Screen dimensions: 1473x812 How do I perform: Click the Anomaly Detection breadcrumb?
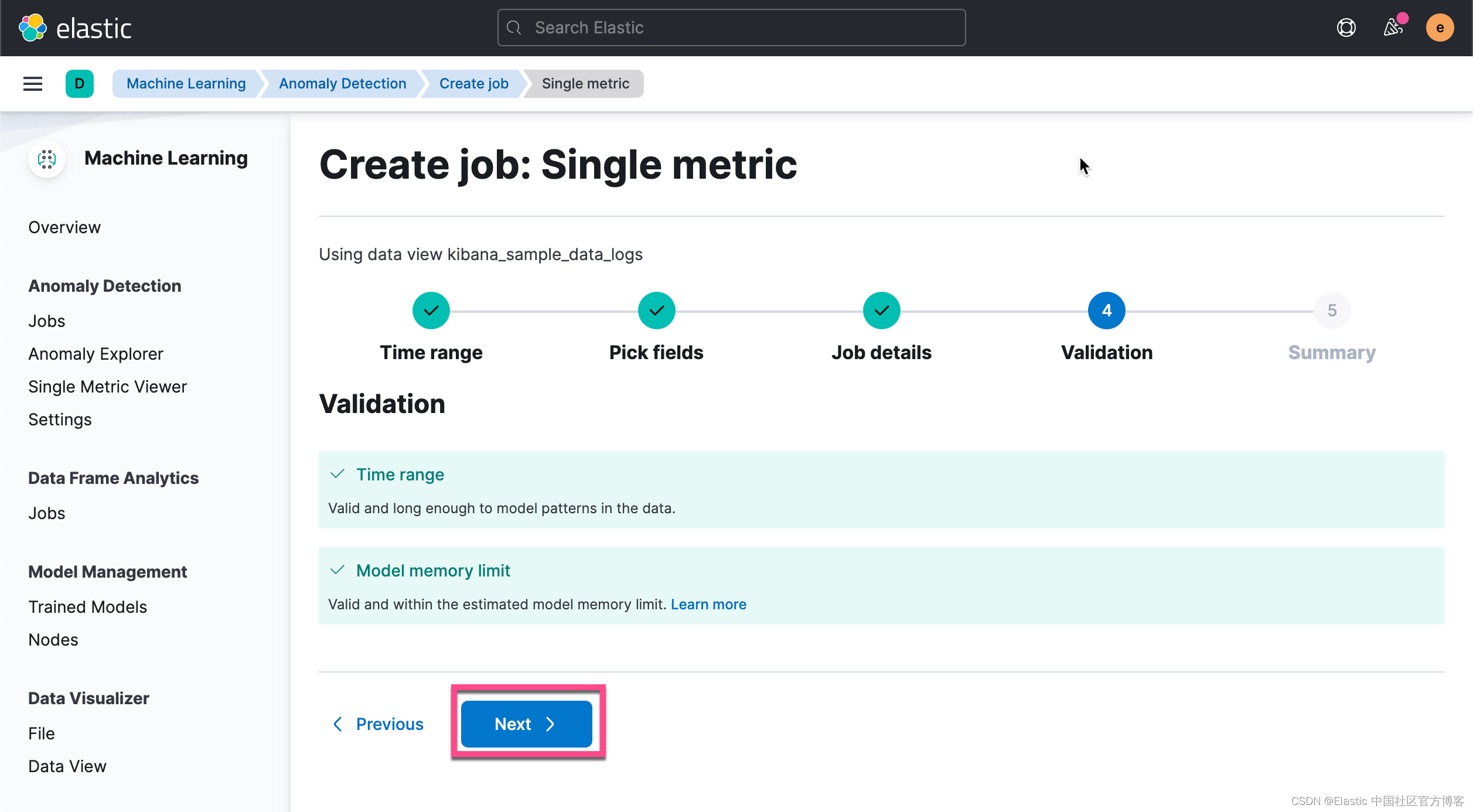342,84
